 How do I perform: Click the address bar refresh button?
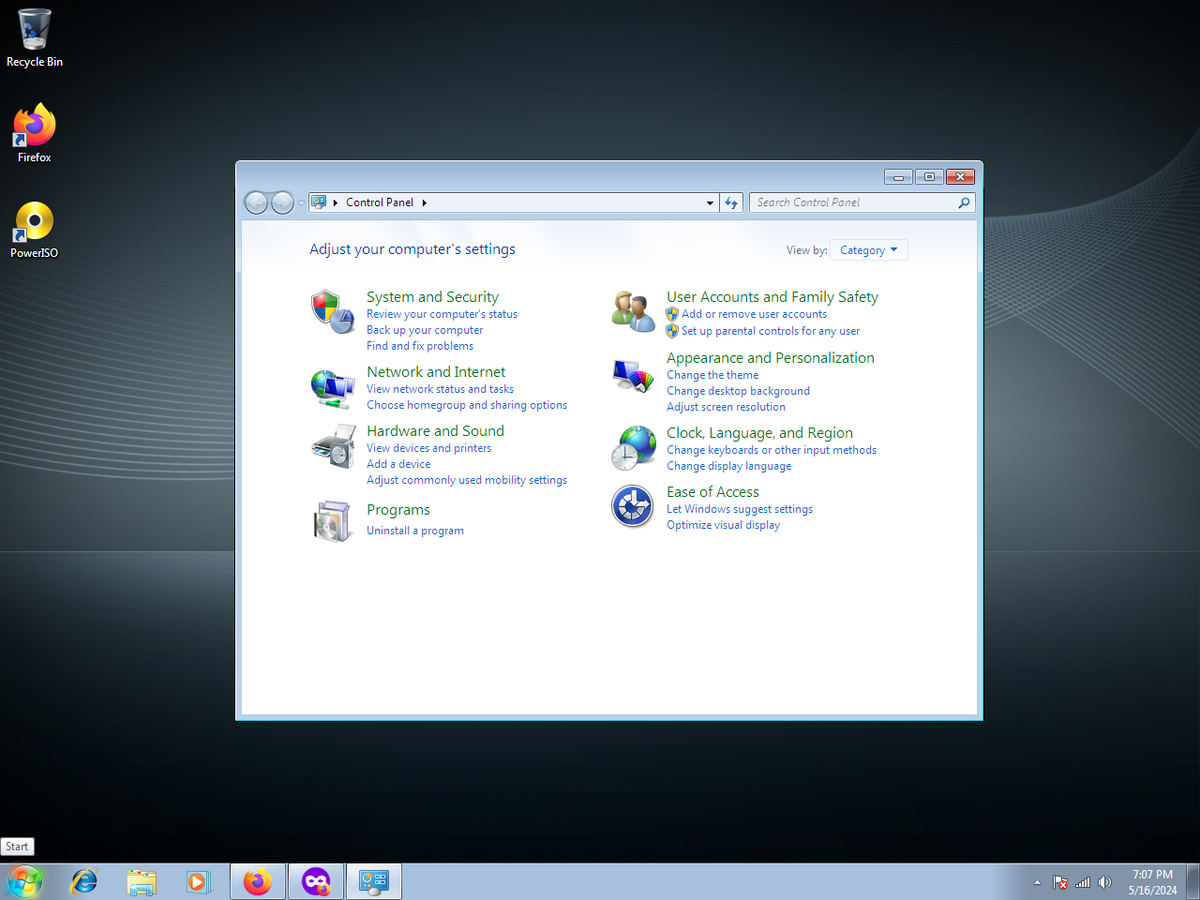point(731,202)
